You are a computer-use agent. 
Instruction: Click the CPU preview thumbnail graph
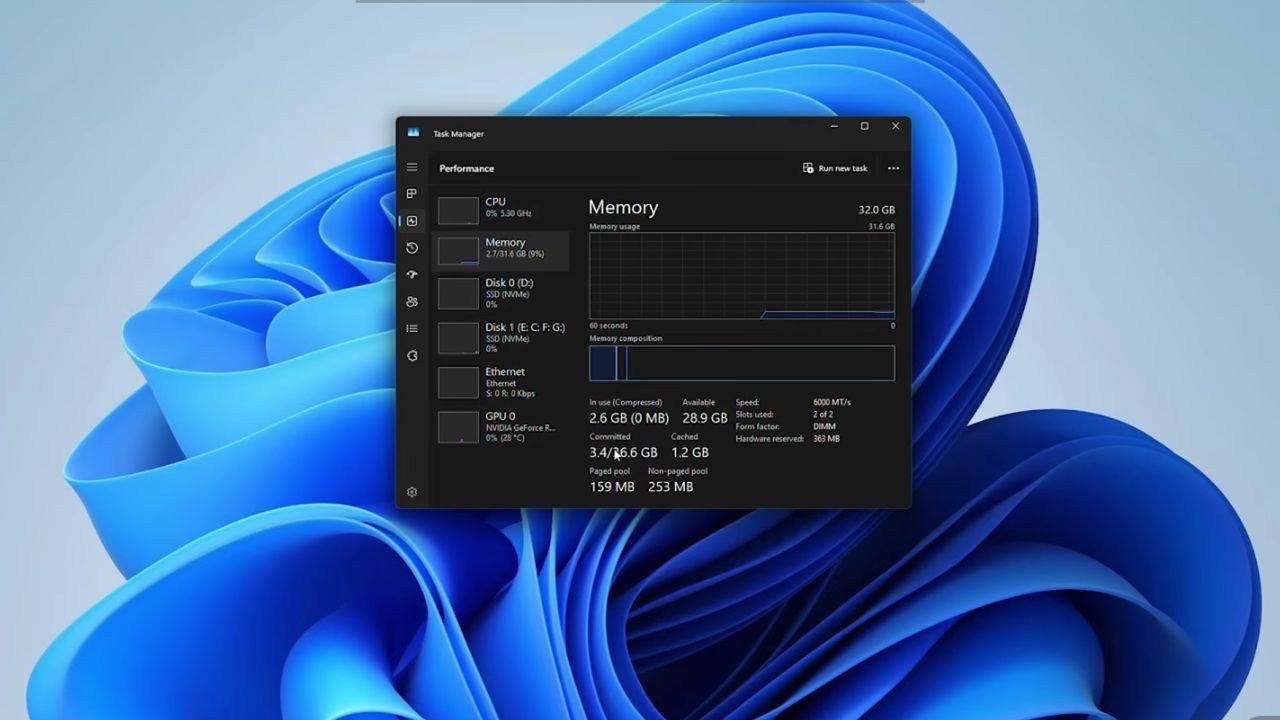(458, 209)
